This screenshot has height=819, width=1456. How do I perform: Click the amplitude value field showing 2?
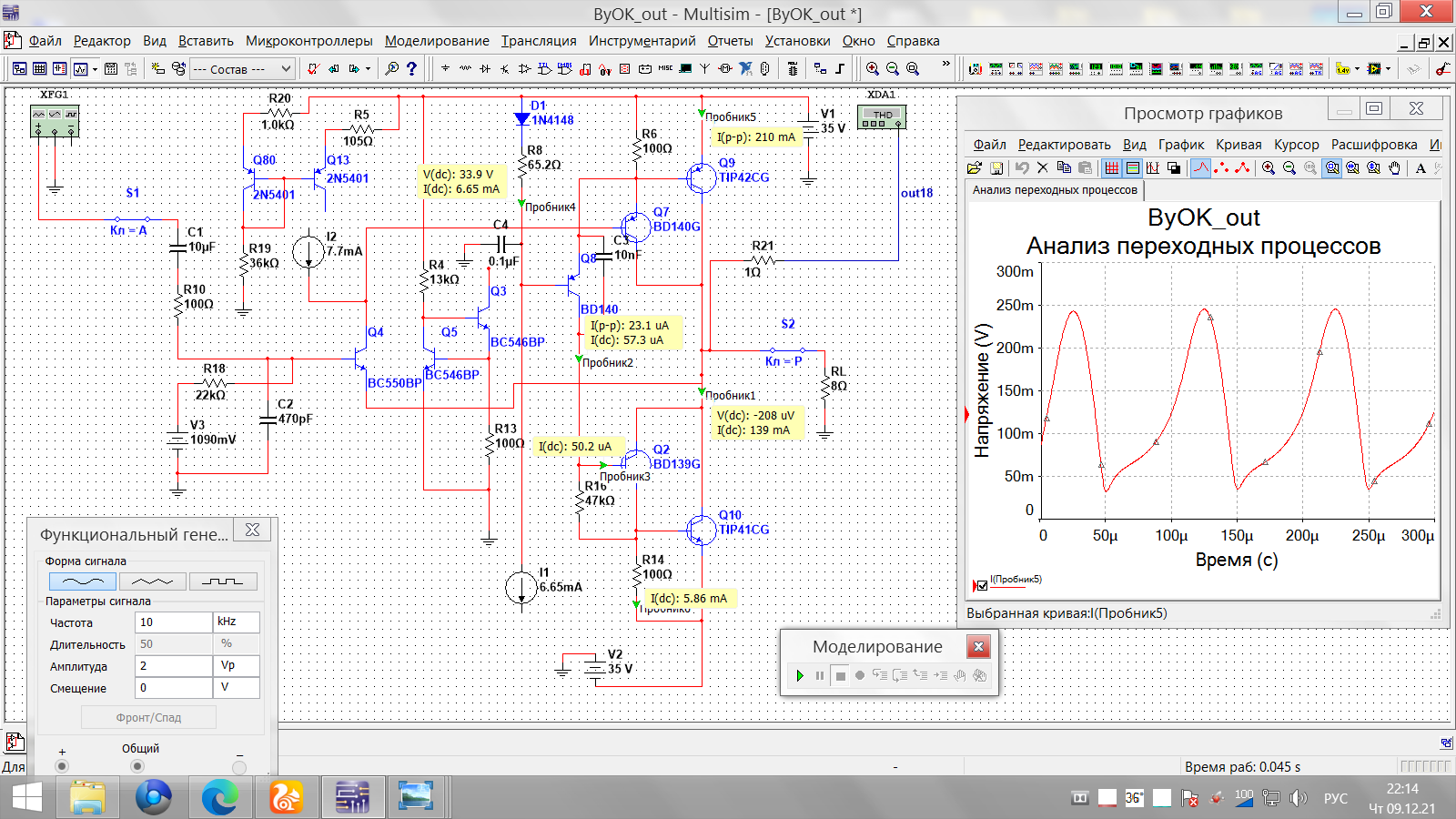click(173, 665)
